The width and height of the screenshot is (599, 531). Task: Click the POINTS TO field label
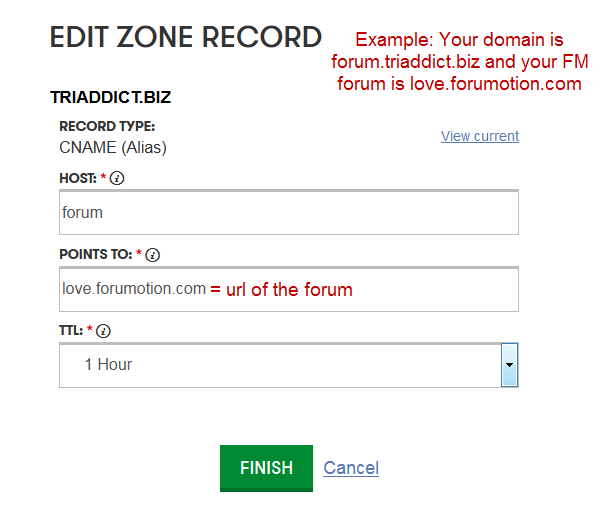(x=96, y=254)
